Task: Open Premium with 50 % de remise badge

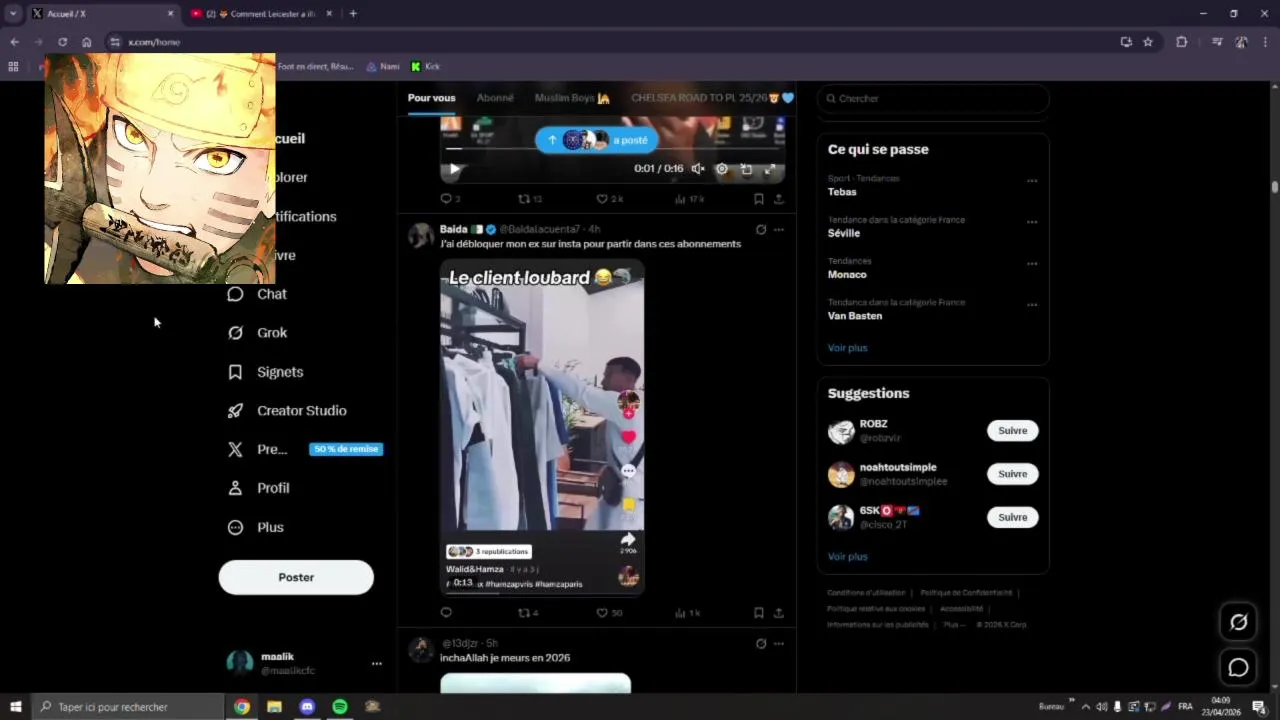Action: tap(305, 449)
